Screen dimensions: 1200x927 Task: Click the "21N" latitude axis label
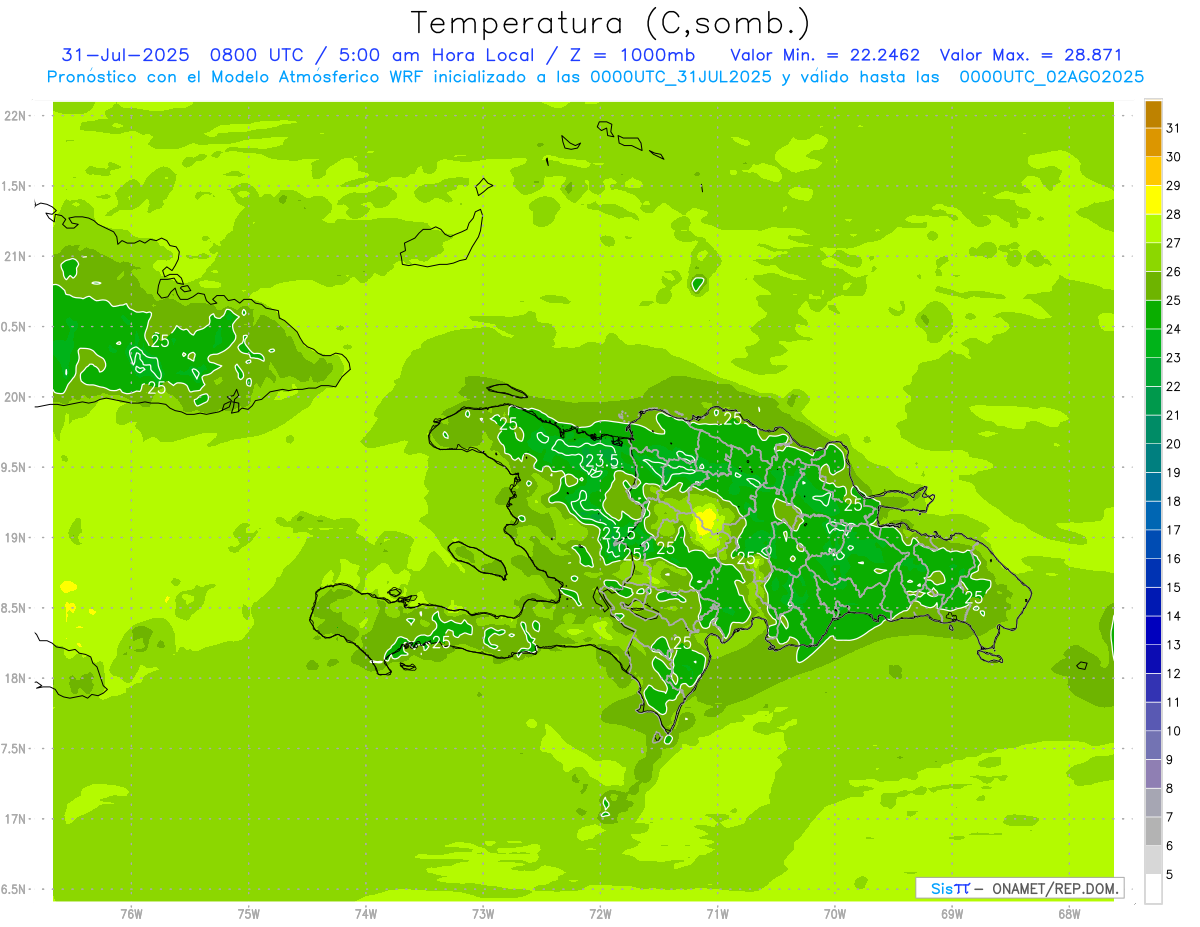pyautogui.click(x=17, y=256)
